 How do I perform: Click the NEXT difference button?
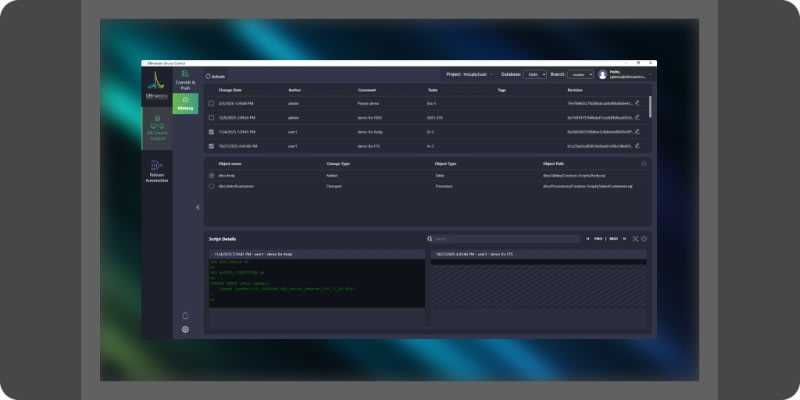613,239
